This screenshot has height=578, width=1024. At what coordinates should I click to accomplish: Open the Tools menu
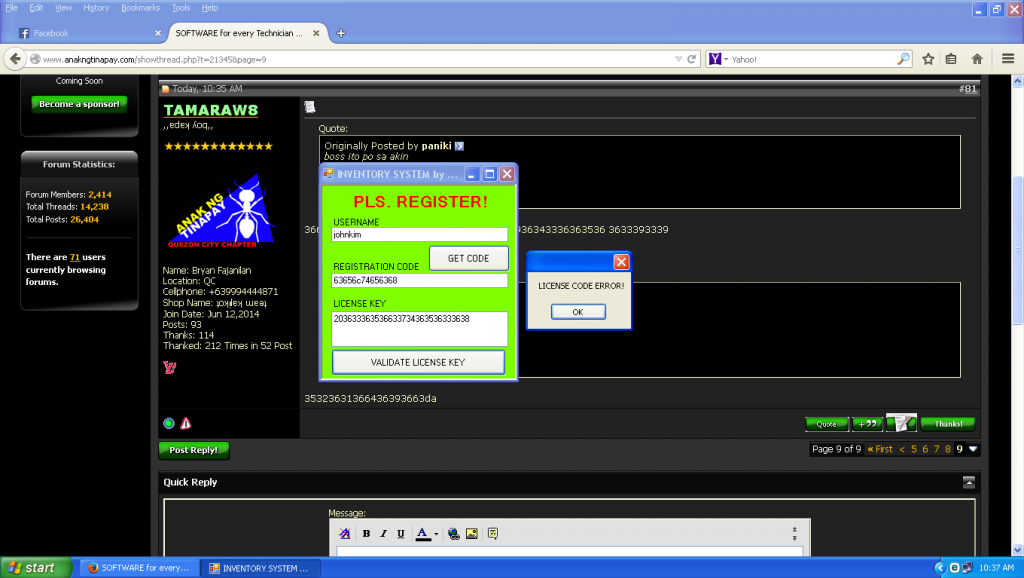click(181, 8)
